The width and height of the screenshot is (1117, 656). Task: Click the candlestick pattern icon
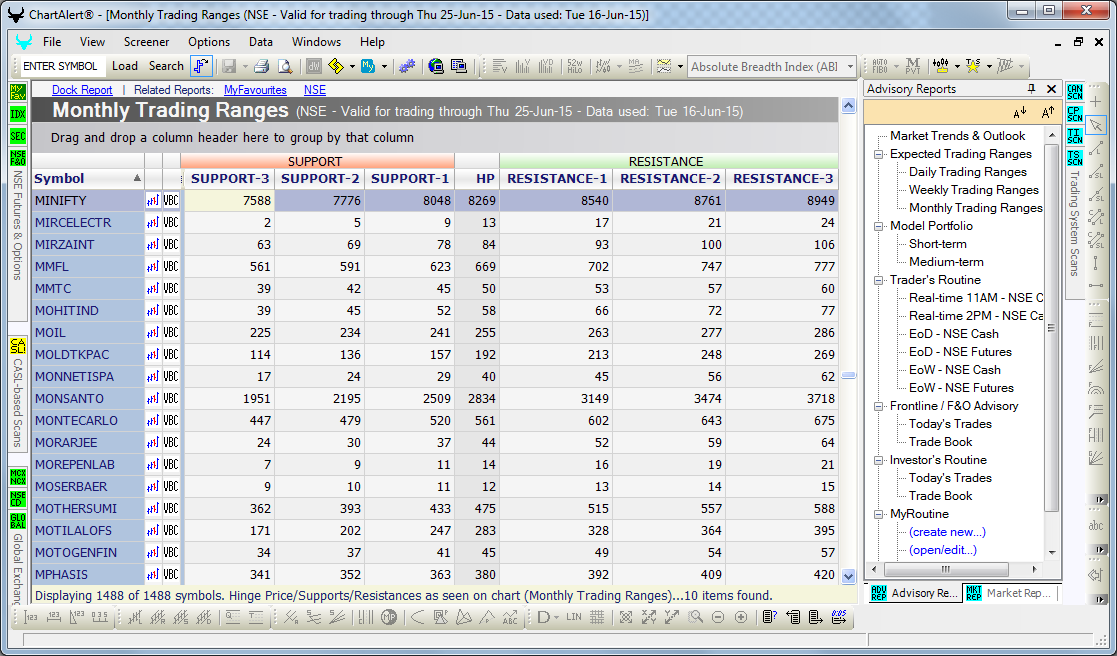click(x=941, y=66)
